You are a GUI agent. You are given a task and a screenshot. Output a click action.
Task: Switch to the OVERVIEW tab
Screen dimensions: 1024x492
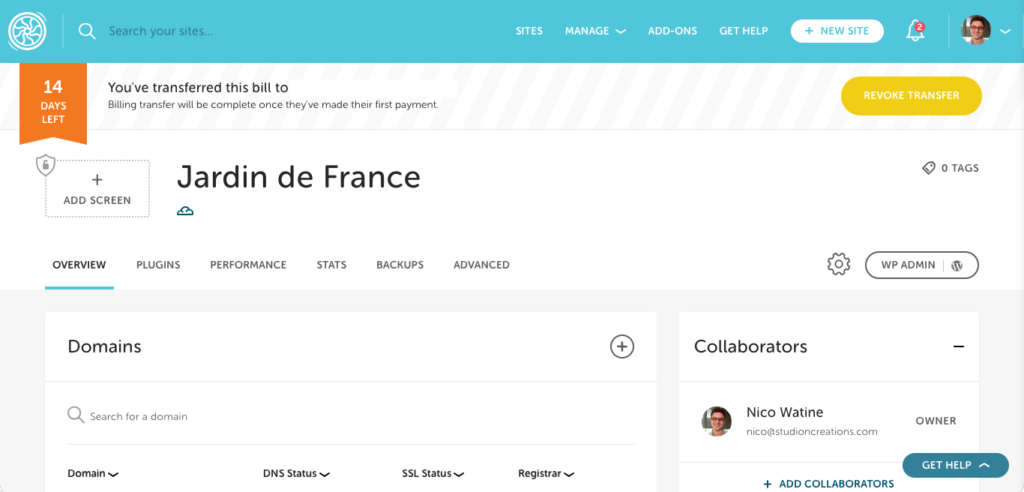[79, 265]
